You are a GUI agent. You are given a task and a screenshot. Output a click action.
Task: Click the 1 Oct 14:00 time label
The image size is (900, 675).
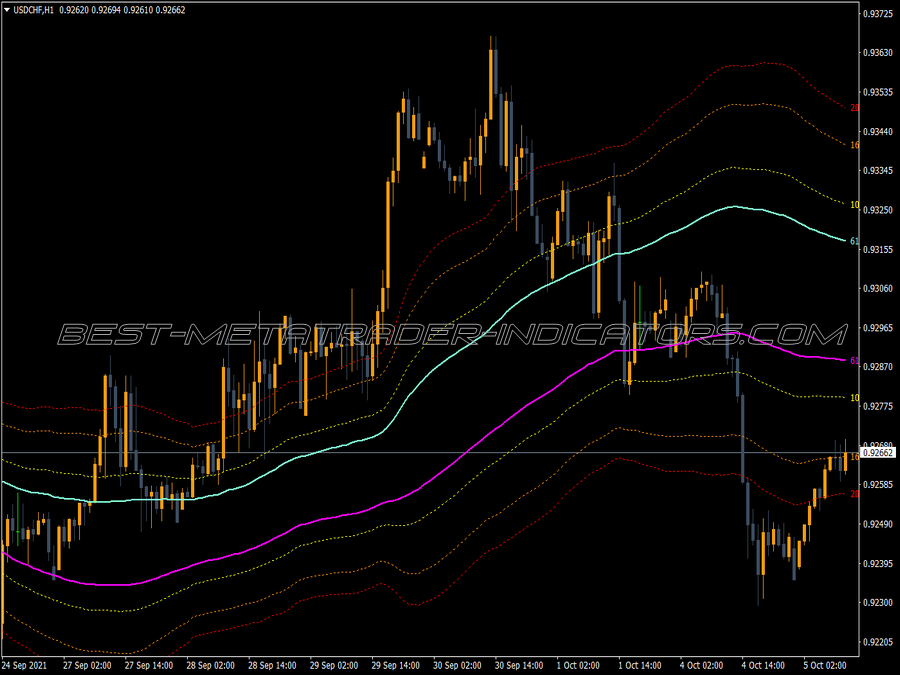(640, 665)
